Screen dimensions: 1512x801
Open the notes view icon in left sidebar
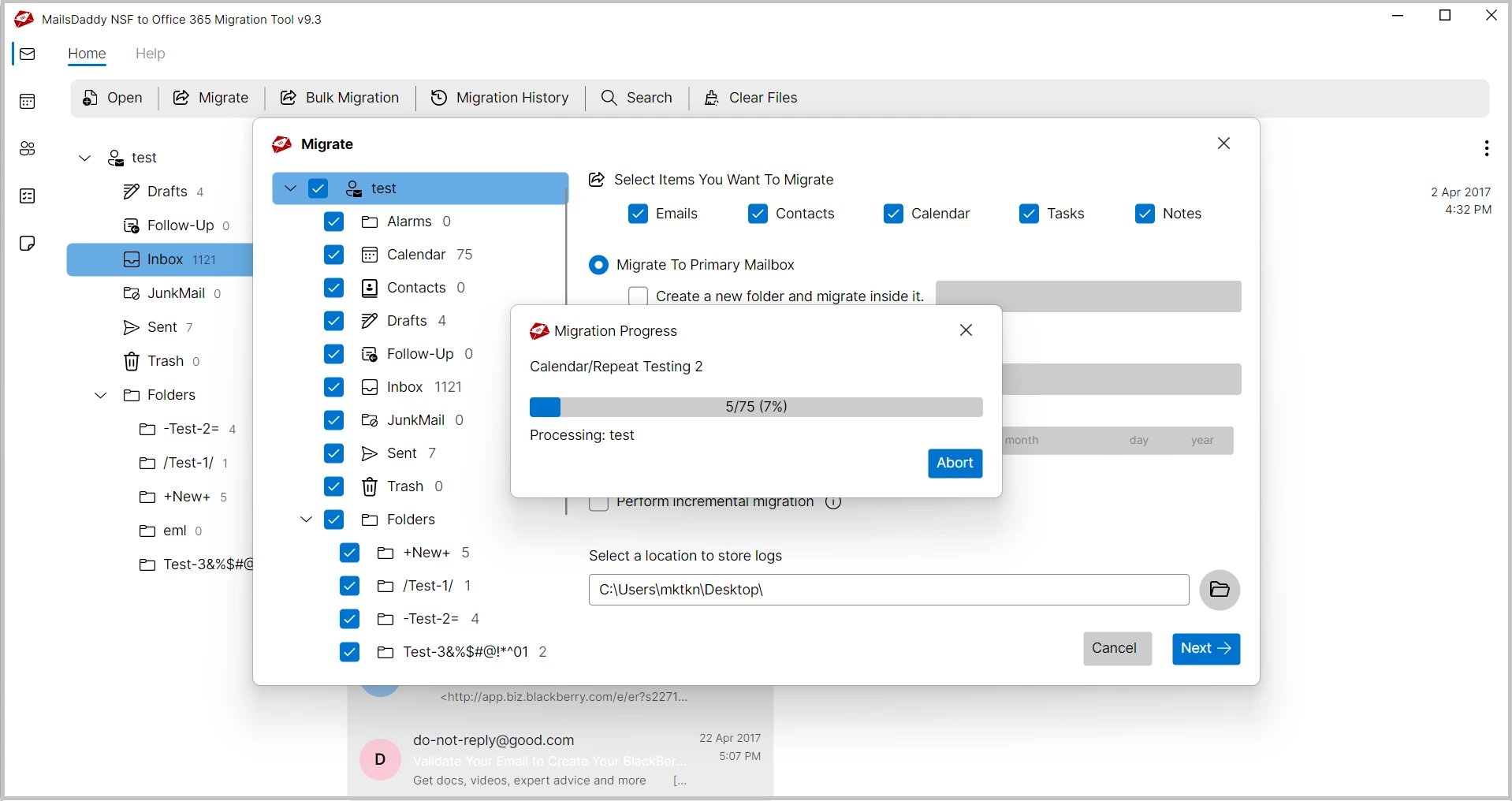click(28, 243)
